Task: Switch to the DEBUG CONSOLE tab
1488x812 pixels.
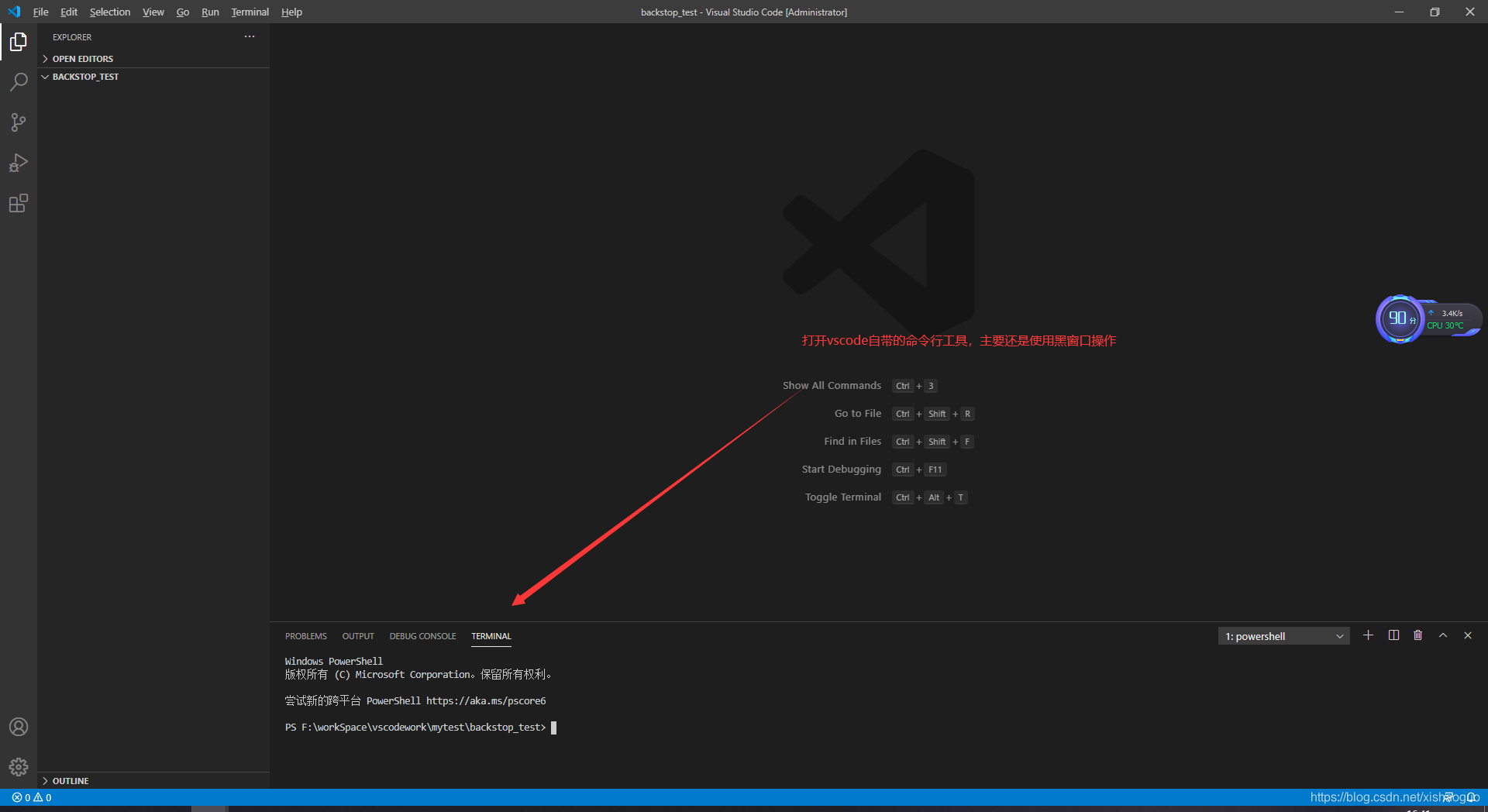Action: pyautogui.click(x=422, y=636)
